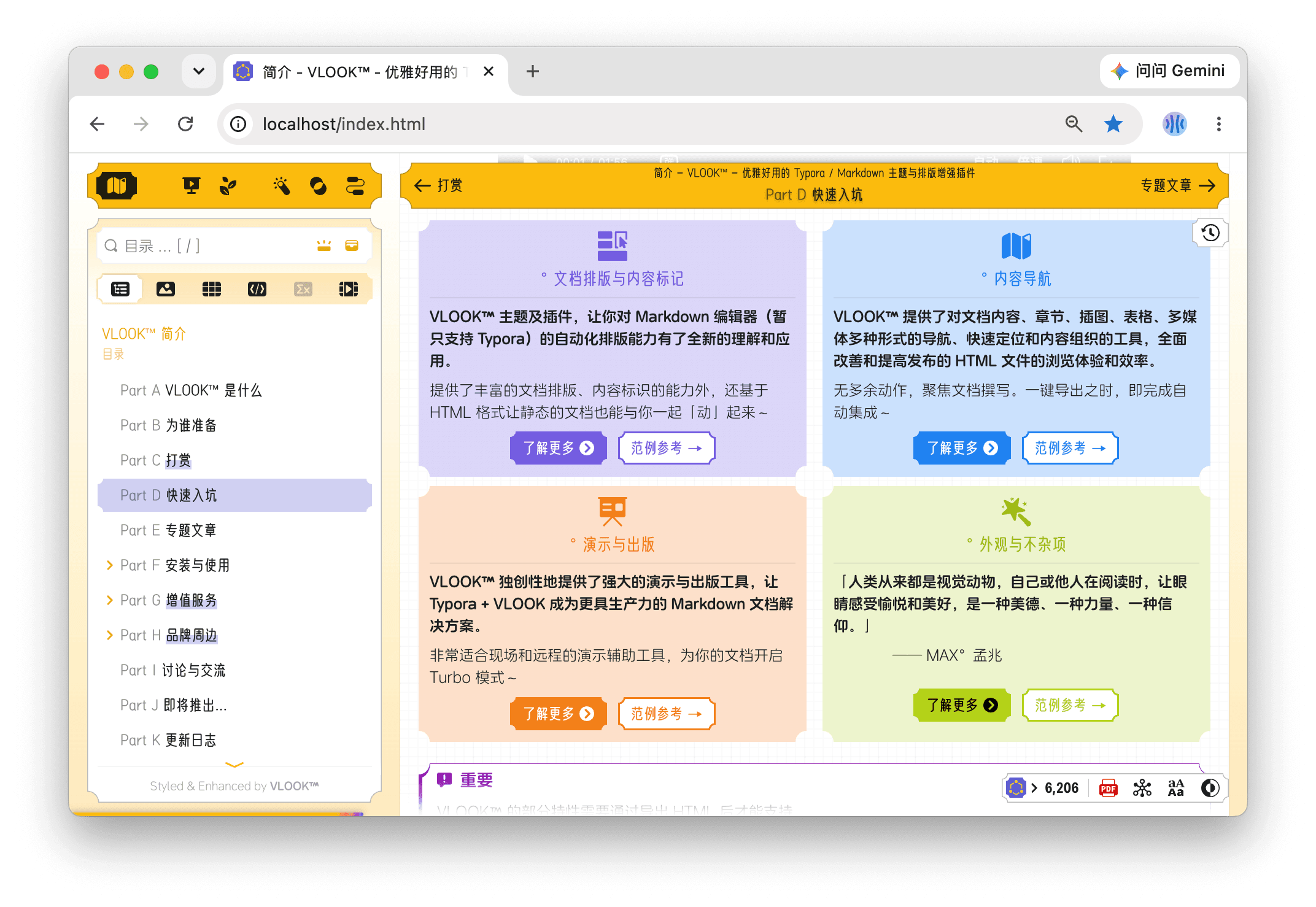Screen dimensions: 1316x907
Task: Switch to the tables grid tab
Action: point(212,289)
